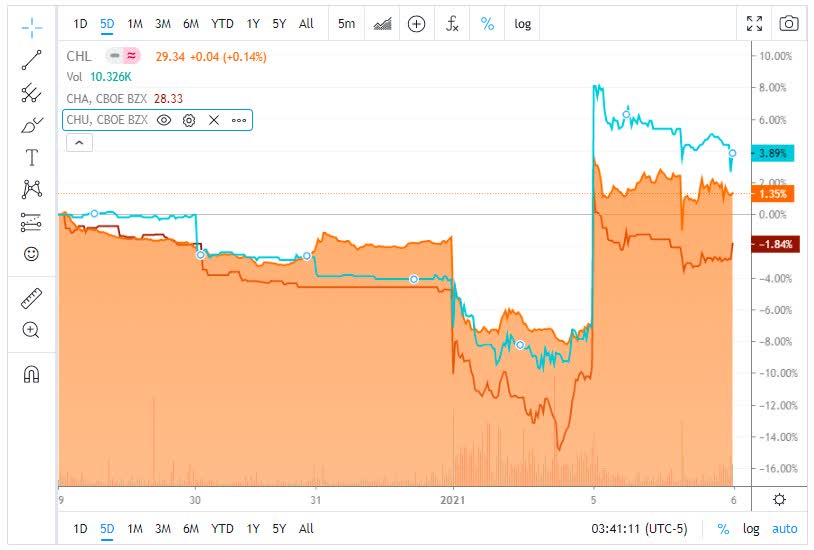Toggle magnet mode on
This screenshot has height=550, width=814.
click(x=31, y=374)
